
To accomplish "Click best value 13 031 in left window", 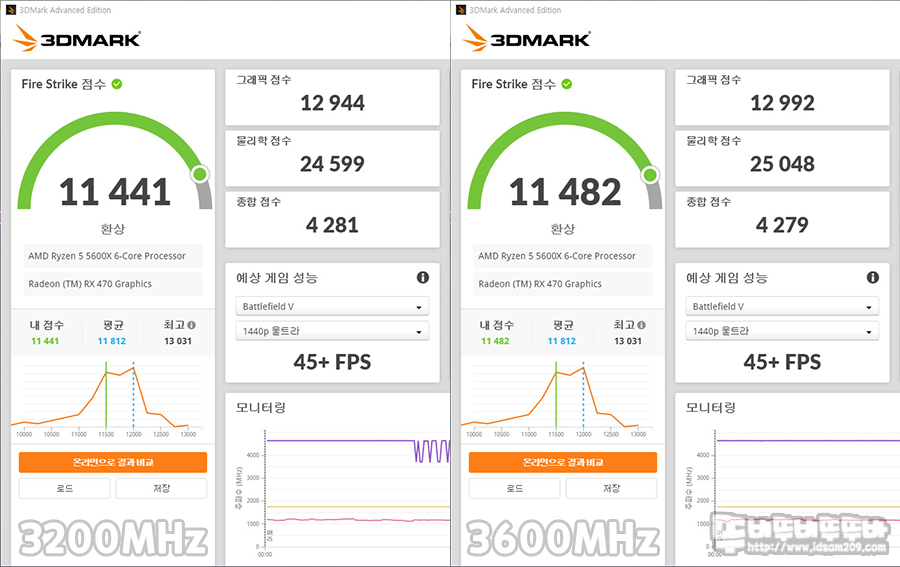I will pyautogui.click(x=178, y=341).
